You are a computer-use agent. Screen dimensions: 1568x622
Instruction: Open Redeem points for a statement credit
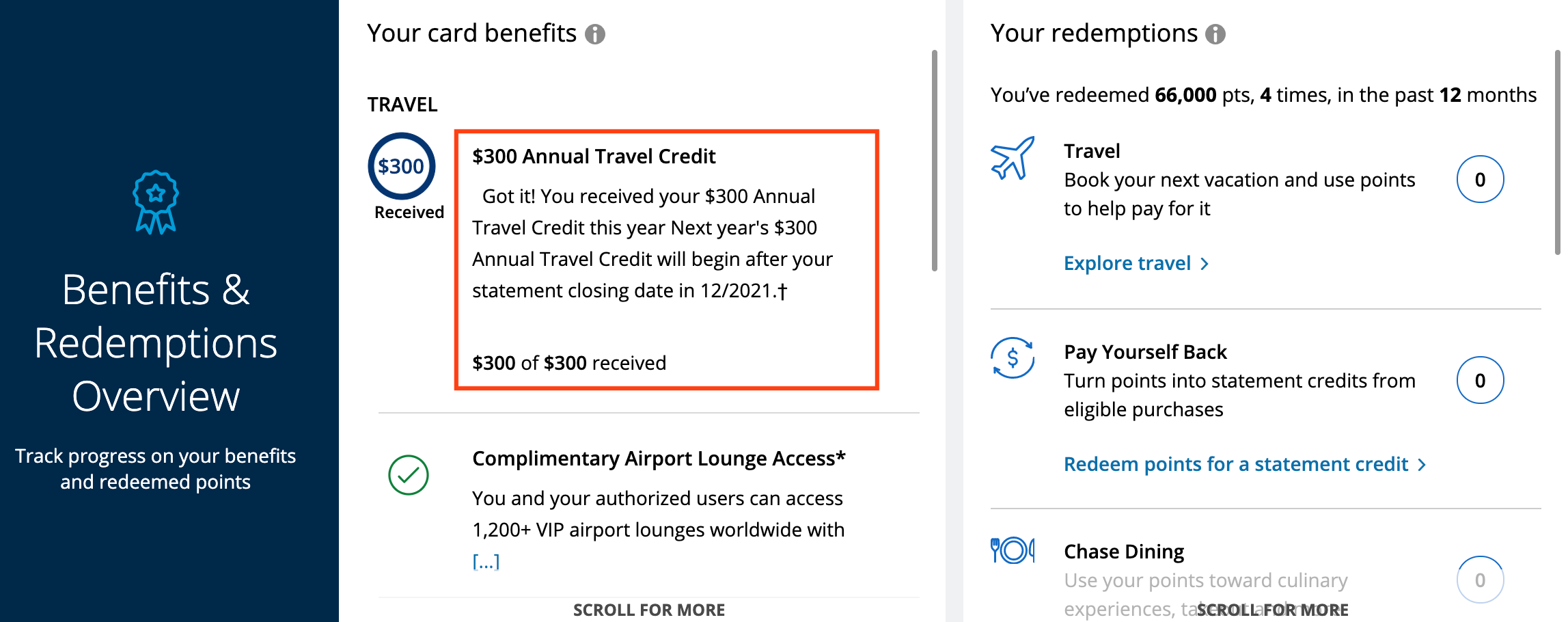pyautogui.click(x=1236, y=465)
